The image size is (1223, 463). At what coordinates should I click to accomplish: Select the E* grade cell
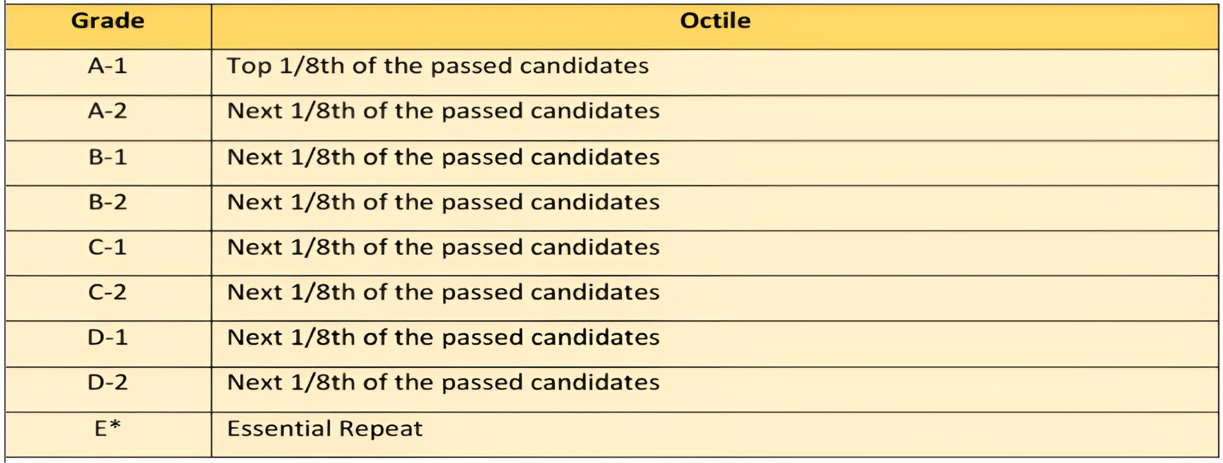click(107, 428)
